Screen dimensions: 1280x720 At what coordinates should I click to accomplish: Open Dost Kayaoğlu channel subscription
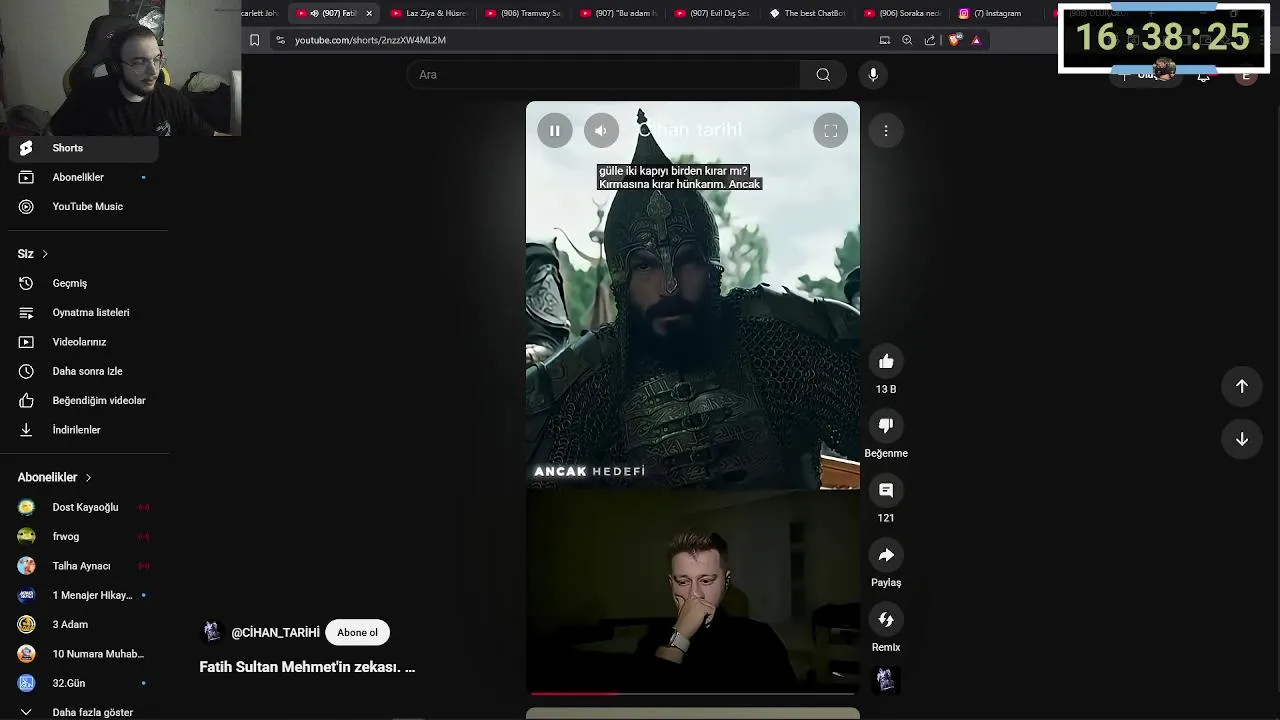click(84, 507)
